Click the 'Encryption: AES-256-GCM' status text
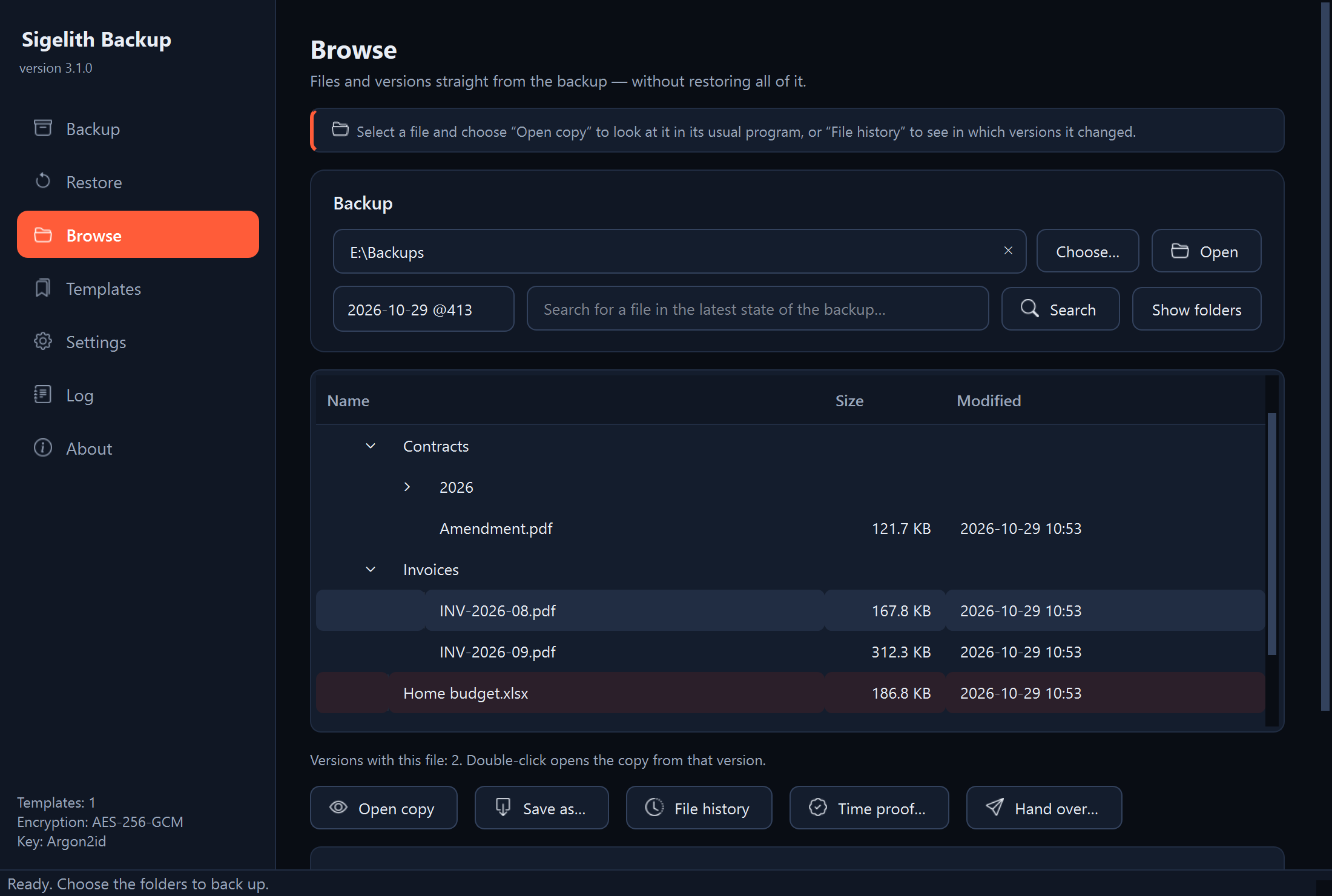Viewport: 1332px width, 896px height. (x=100, y=822)
